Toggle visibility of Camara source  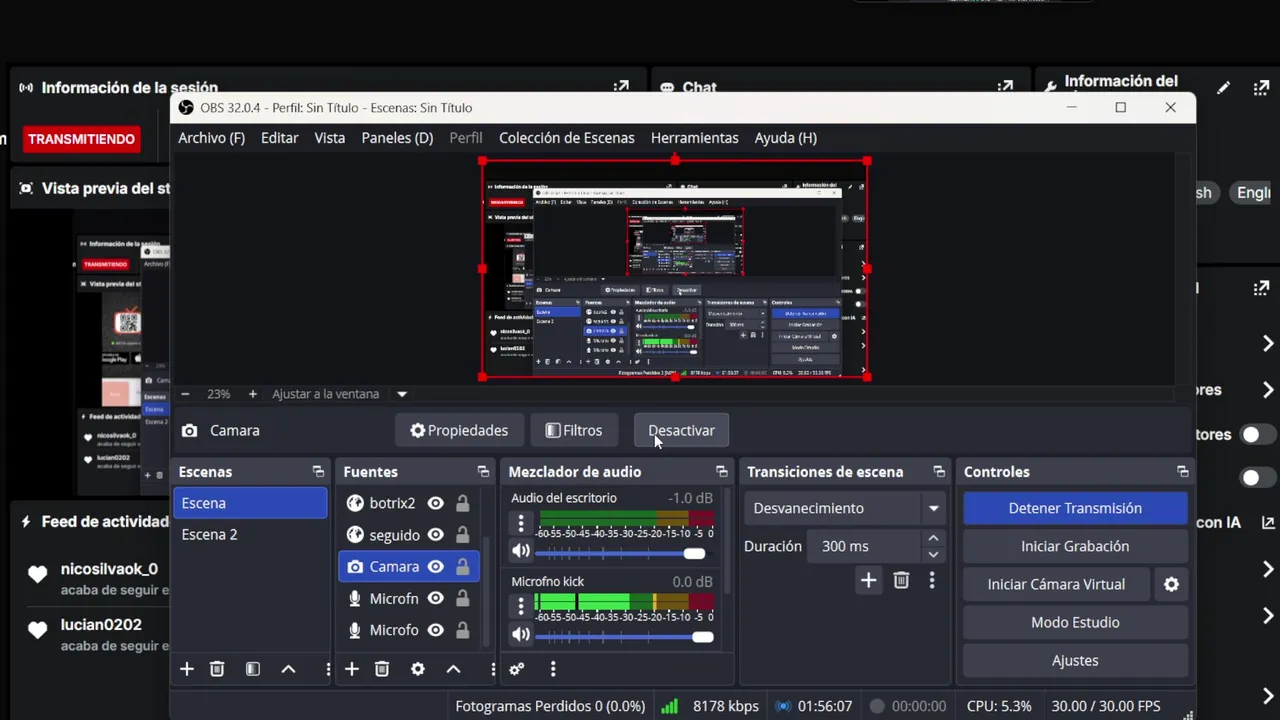click(x=436, y=567)
